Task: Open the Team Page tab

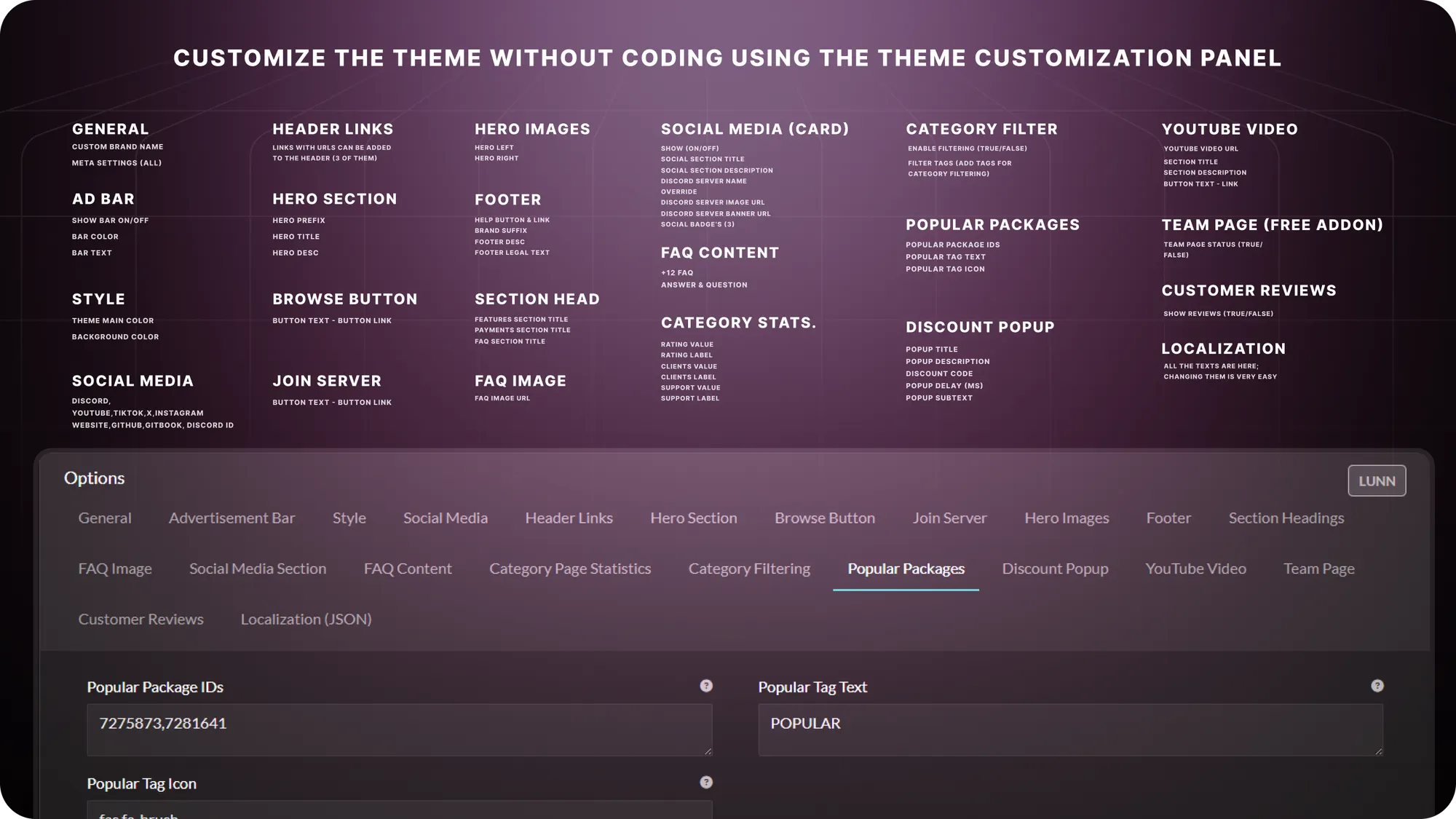Action: tap(1319, 569)
